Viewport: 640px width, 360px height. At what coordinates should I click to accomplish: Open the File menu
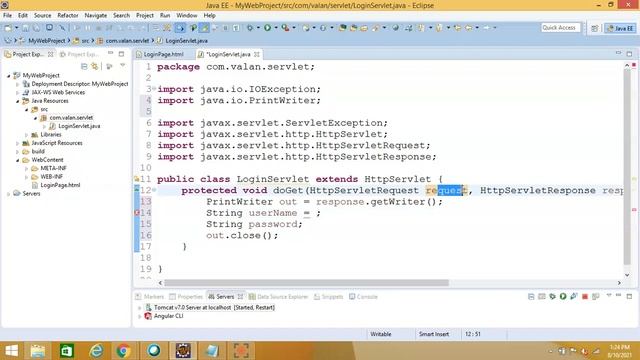pyautogui.click(x=7, y=16)
